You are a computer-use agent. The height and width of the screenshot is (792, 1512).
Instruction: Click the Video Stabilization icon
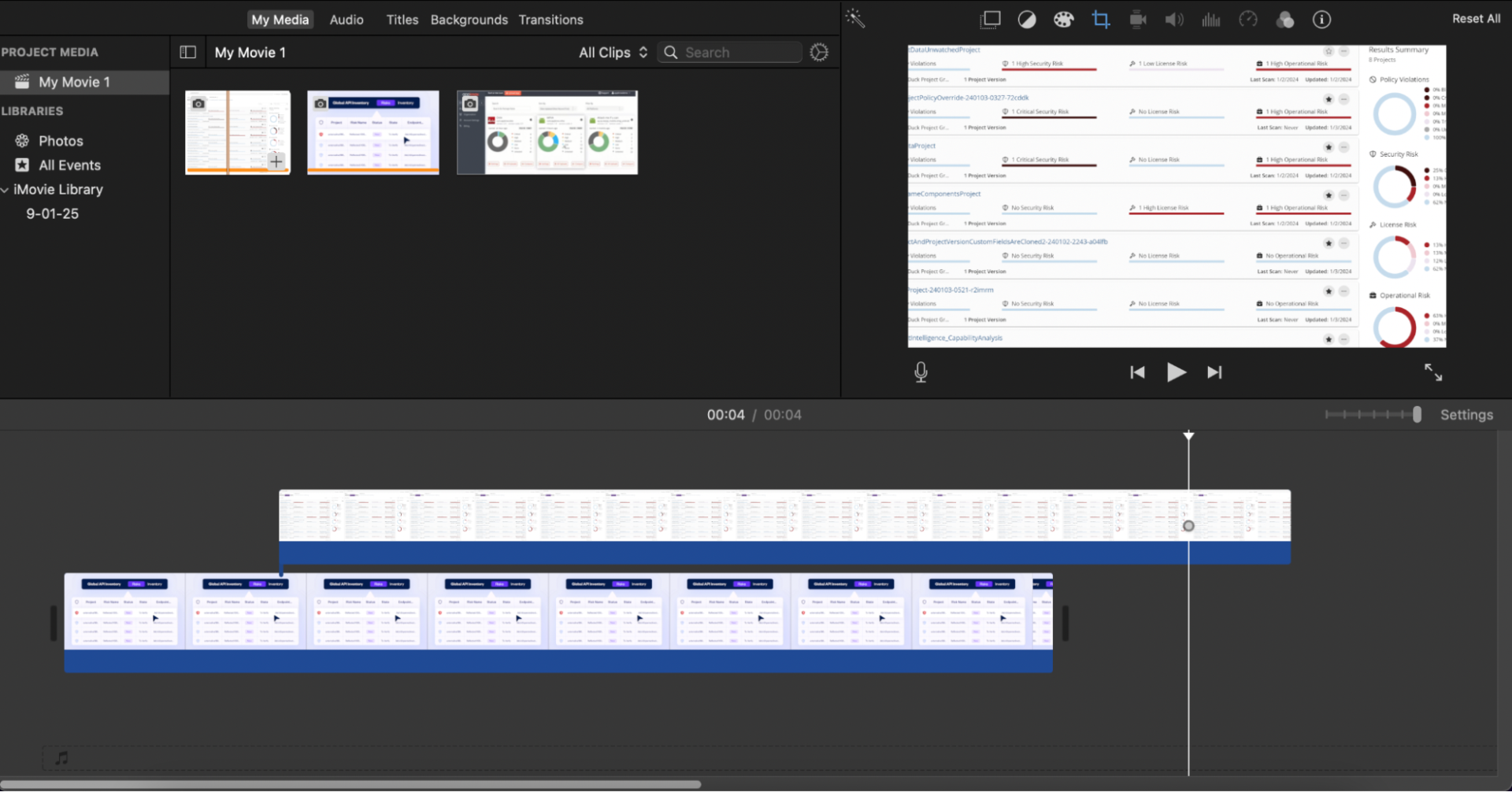1137,19
